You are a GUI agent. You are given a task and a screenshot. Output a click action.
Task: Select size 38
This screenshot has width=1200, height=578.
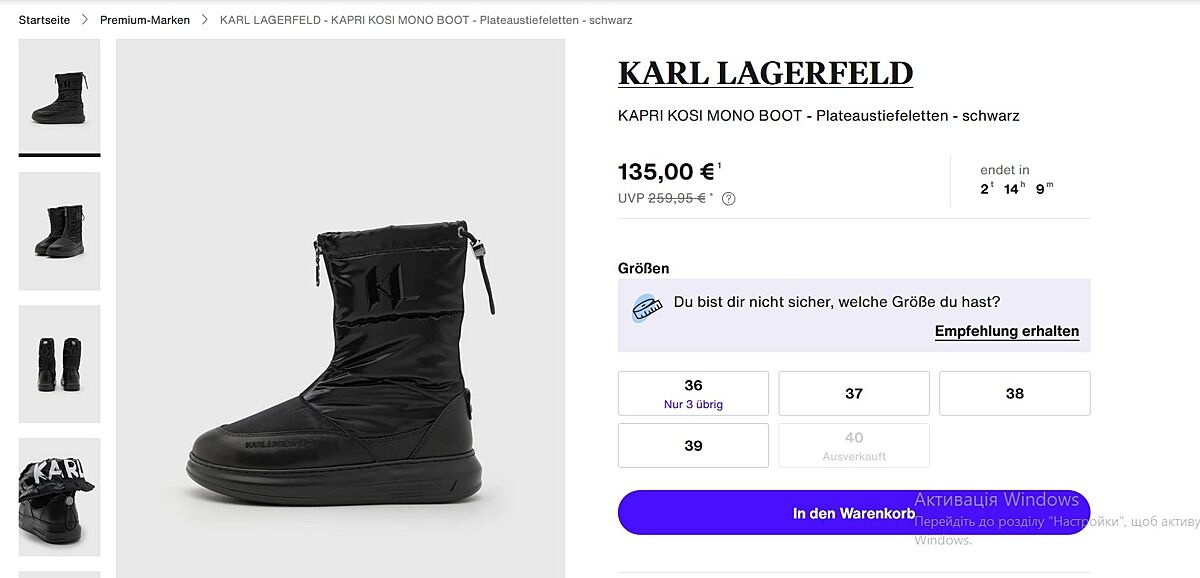pos(1014,393)
